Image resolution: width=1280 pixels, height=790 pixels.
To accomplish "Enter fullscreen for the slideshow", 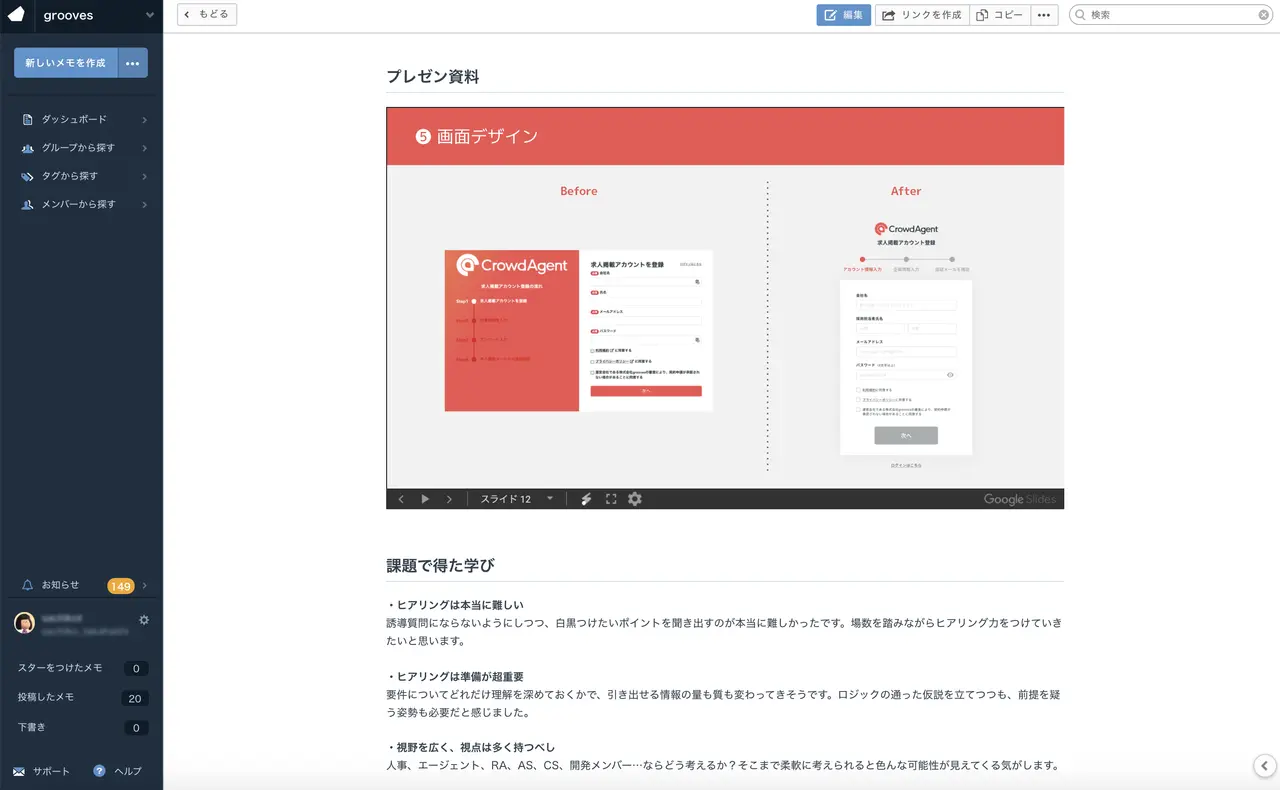I will coord(611,499).
